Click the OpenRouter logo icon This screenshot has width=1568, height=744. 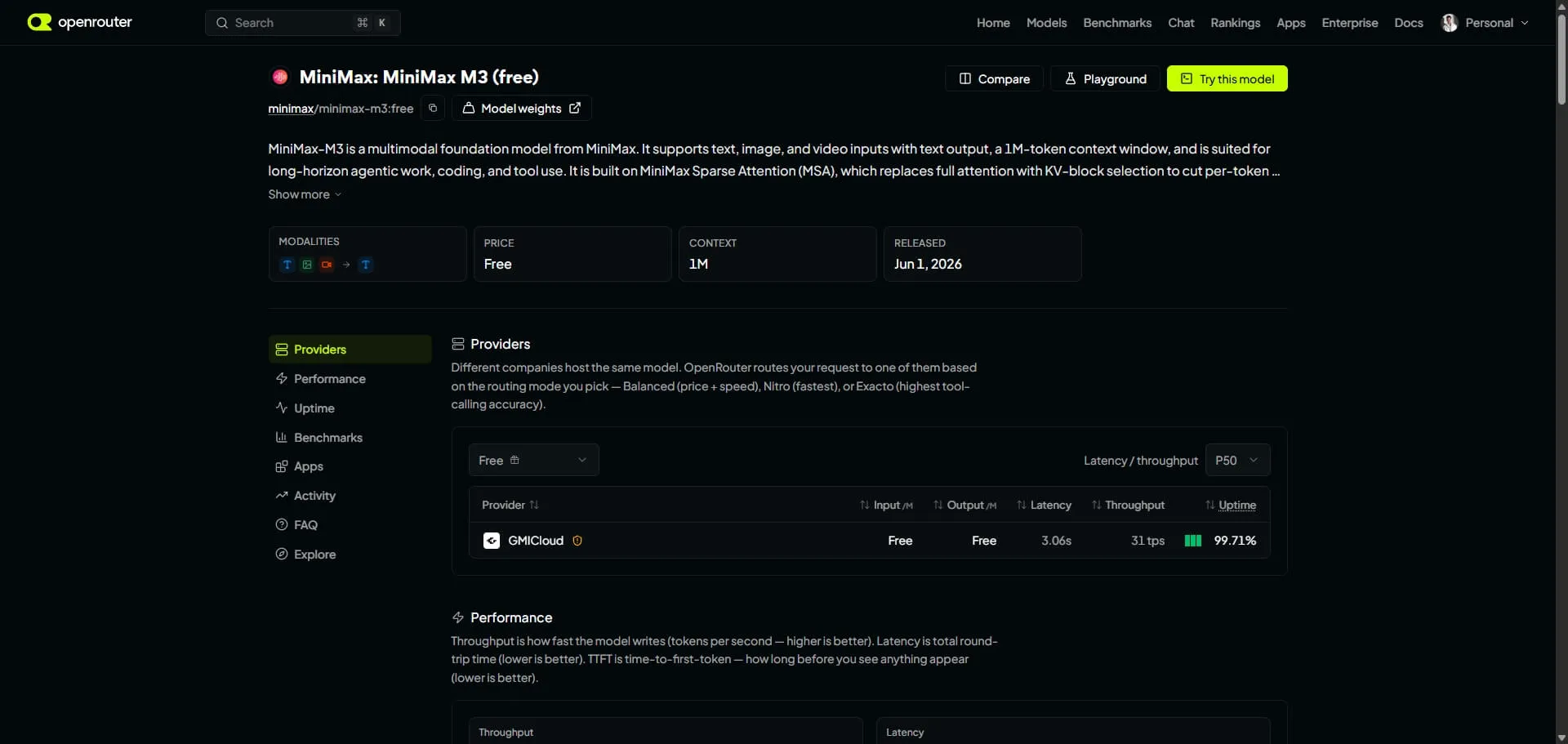pyautogui.click(x=39, y=22)
